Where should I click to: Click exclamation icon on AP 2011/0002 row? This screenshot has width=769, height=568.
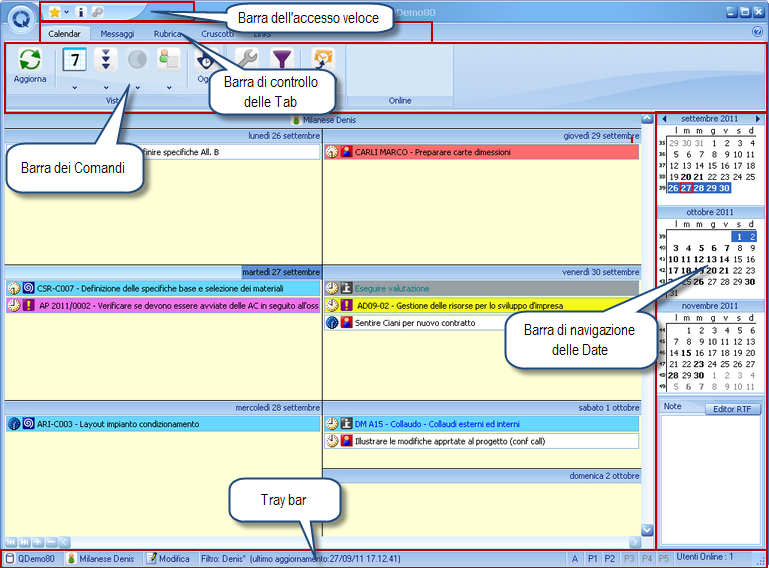tap(28, 306)
